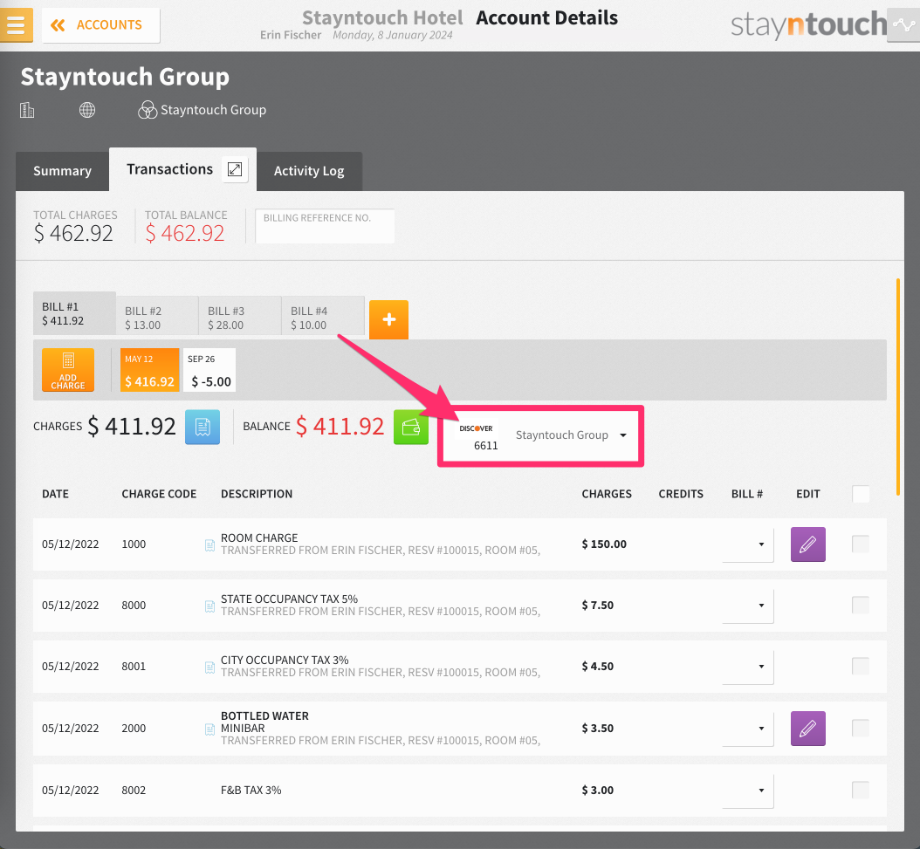
Task: Add a new bill with plus button
Action: (x=388, y=320)
